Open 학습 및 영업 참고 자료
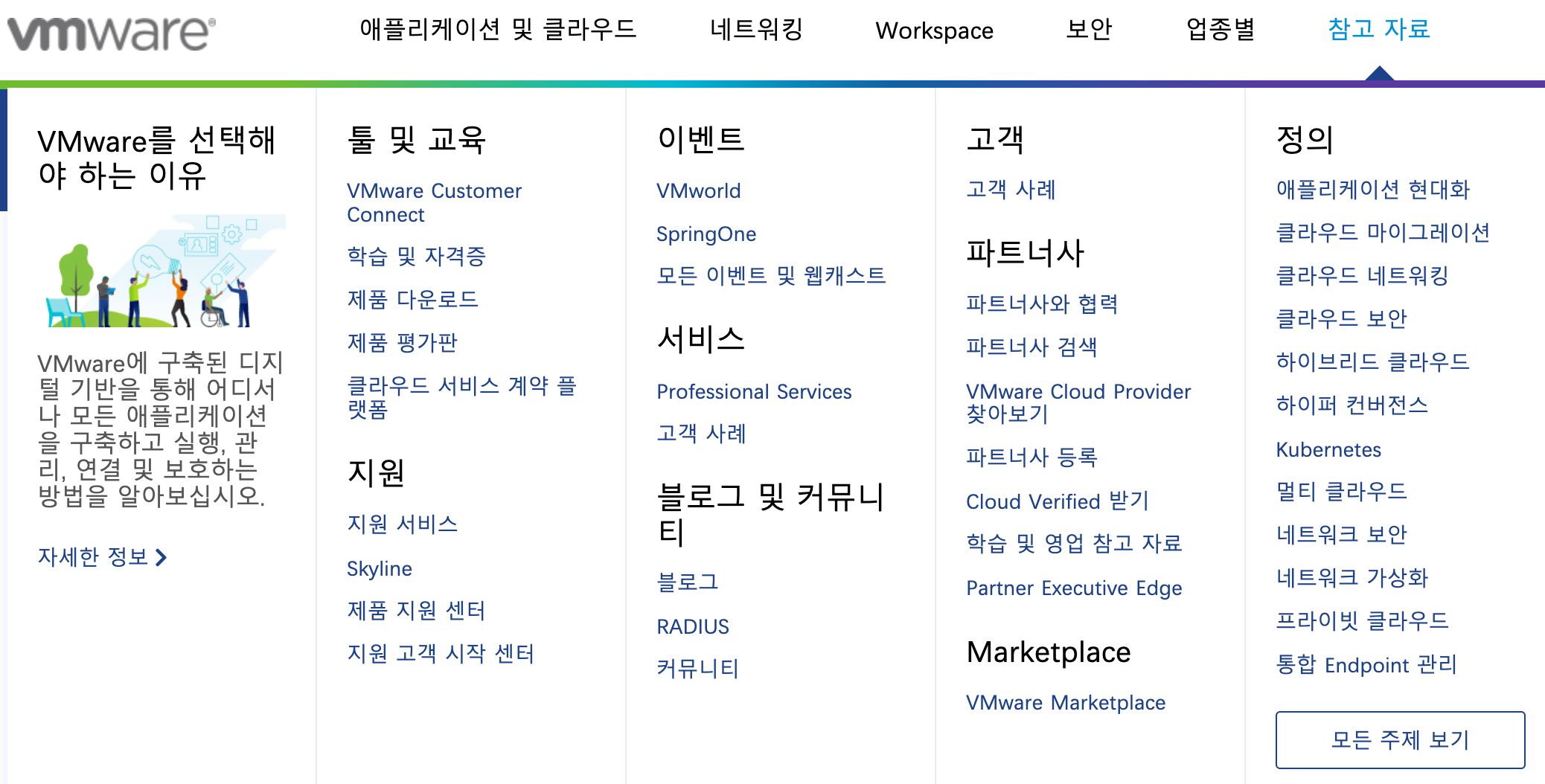This screenshot has width=1545, height=784. [x=1074, y=544]
